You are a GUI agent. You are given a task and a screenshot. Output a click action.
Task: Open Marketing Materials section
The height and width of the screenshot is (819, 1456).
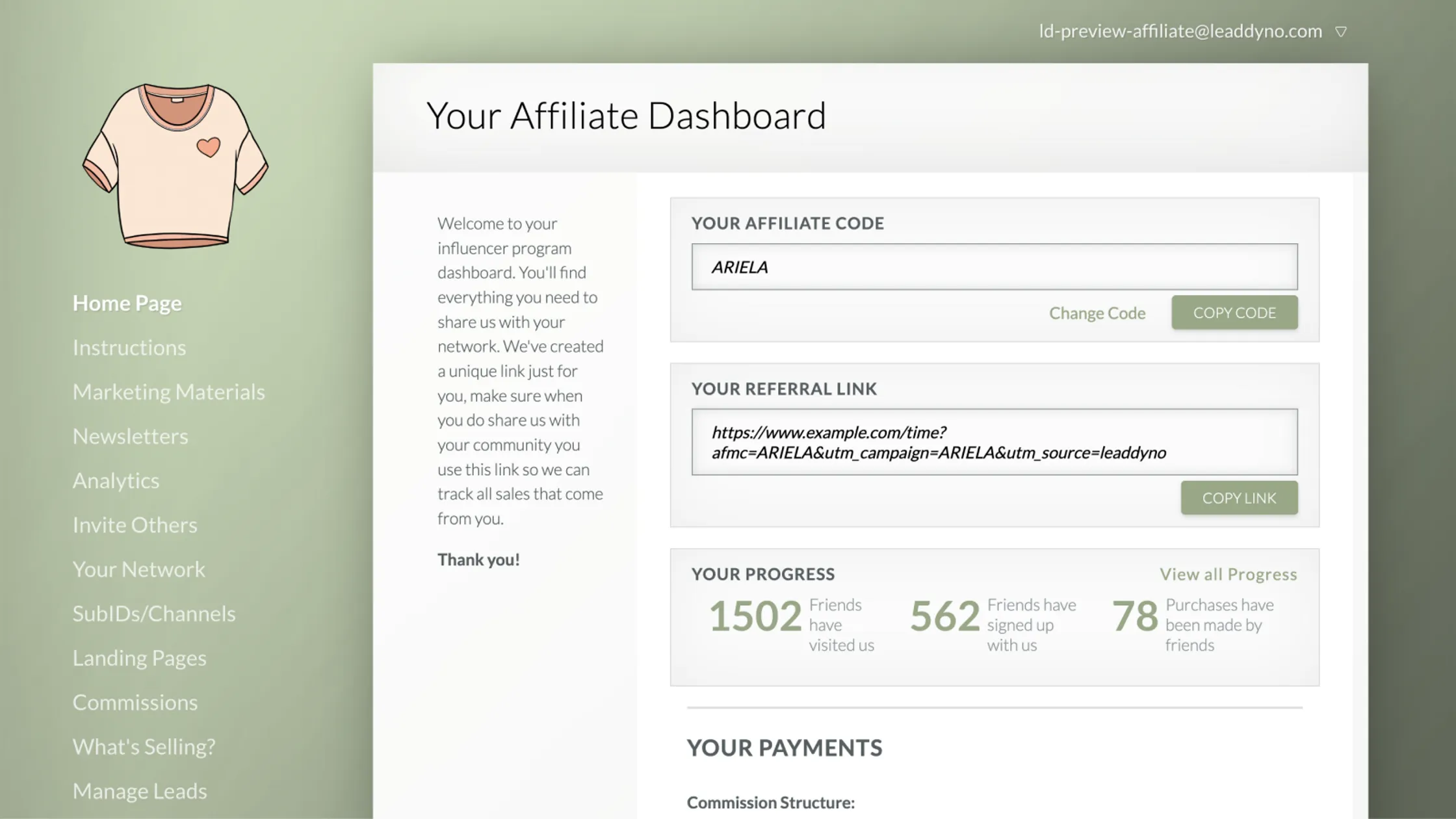click(x=168, y=392)
